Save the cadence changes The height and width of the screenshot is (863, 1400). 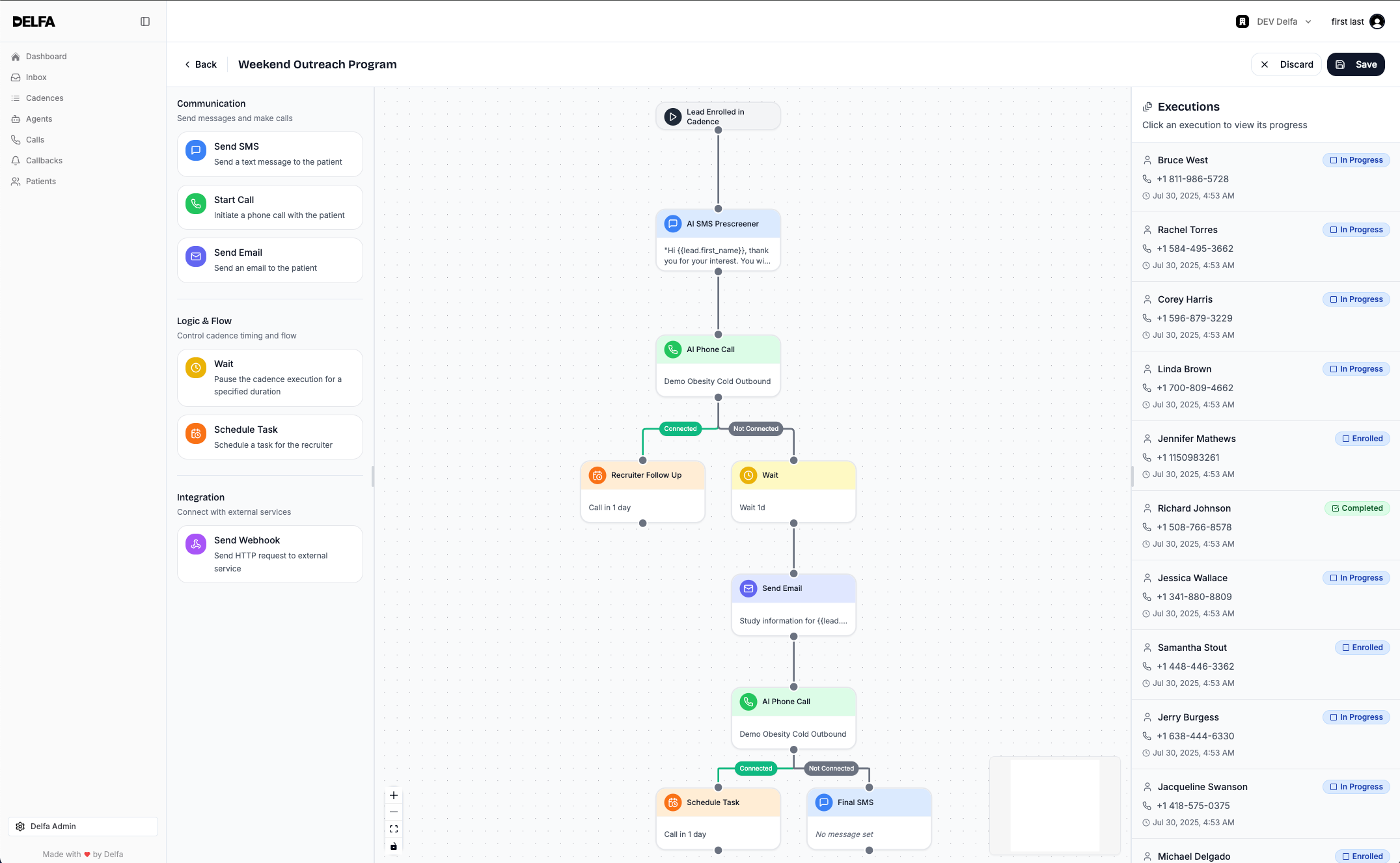[x=1356, y=64]
